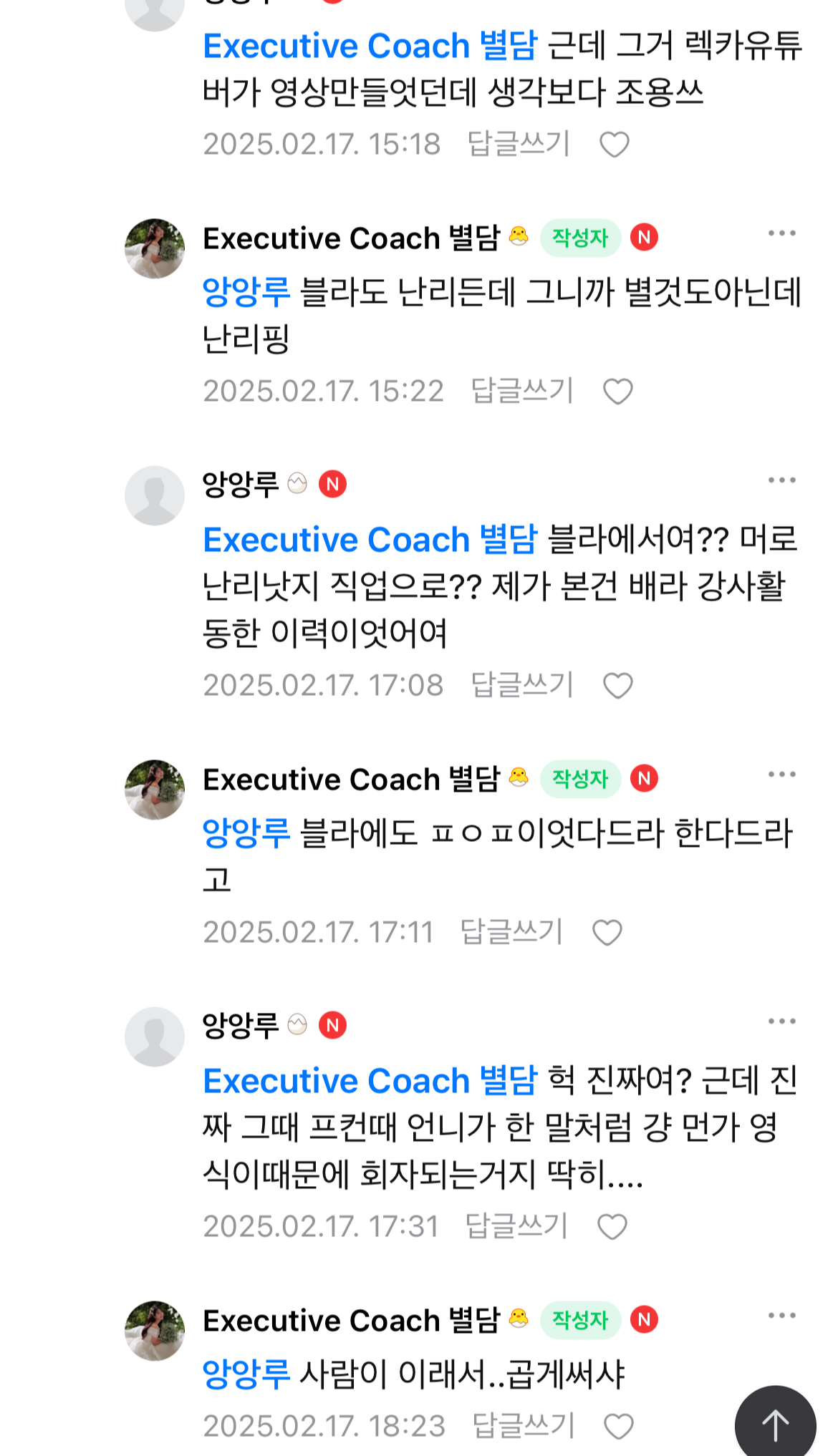Open more options for the 18:23 comment
838x1456 pixels.
(x=781, y=1316)
